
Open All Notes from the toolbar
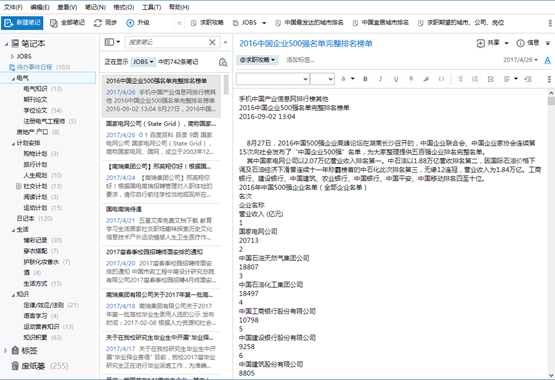(x=67, y=23)
